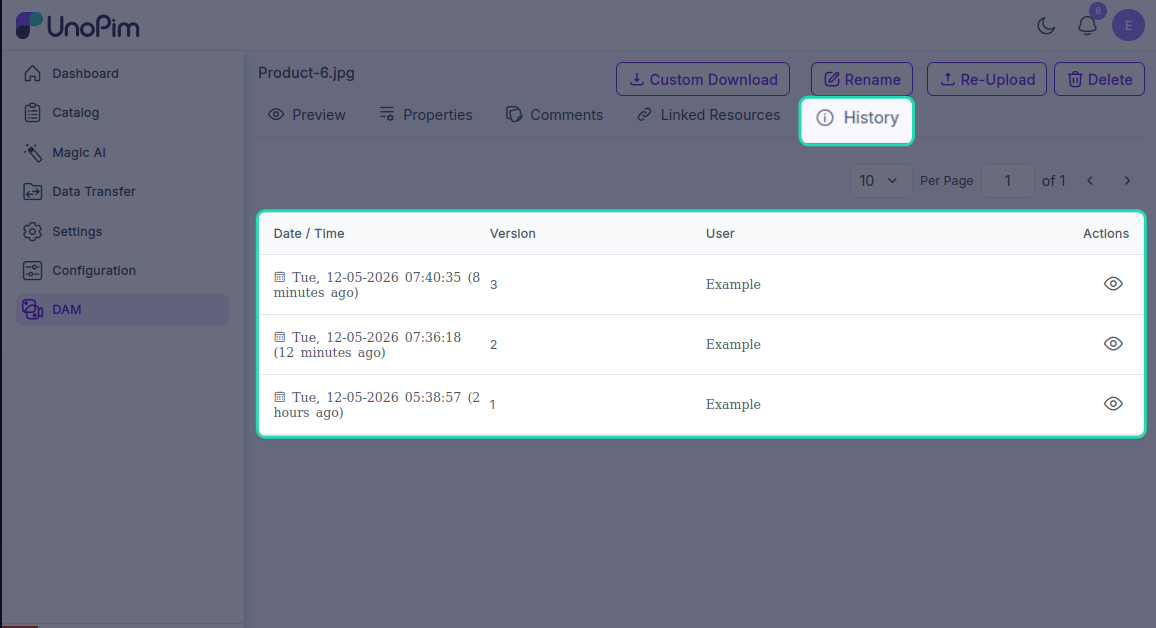Switch to the Comments tab

pos(554,115)
